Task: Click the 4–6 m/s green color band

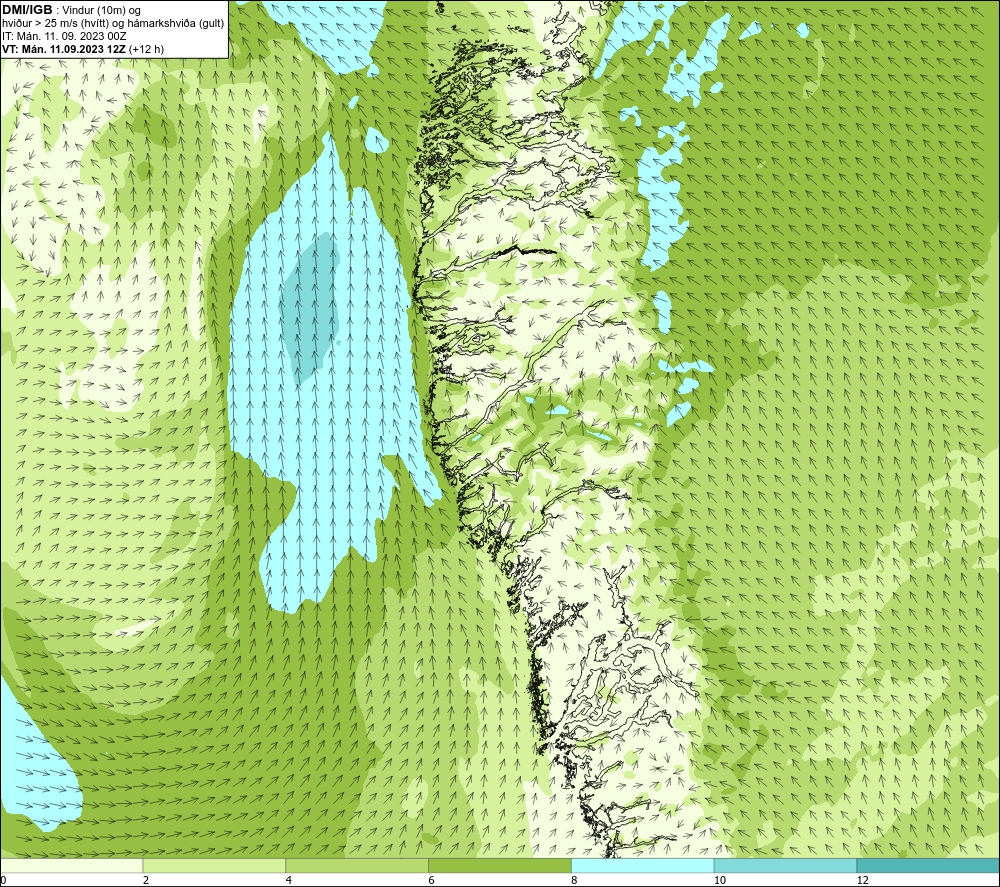Action: (357, 866)
